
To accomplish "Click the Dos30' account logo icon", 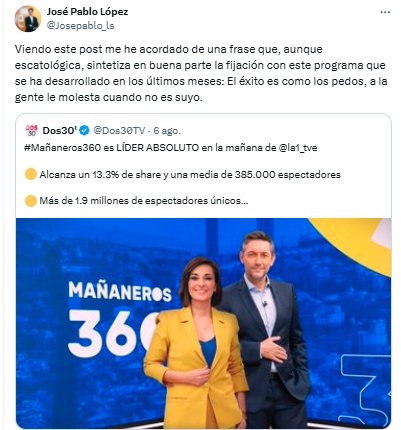I will (32, 130).
